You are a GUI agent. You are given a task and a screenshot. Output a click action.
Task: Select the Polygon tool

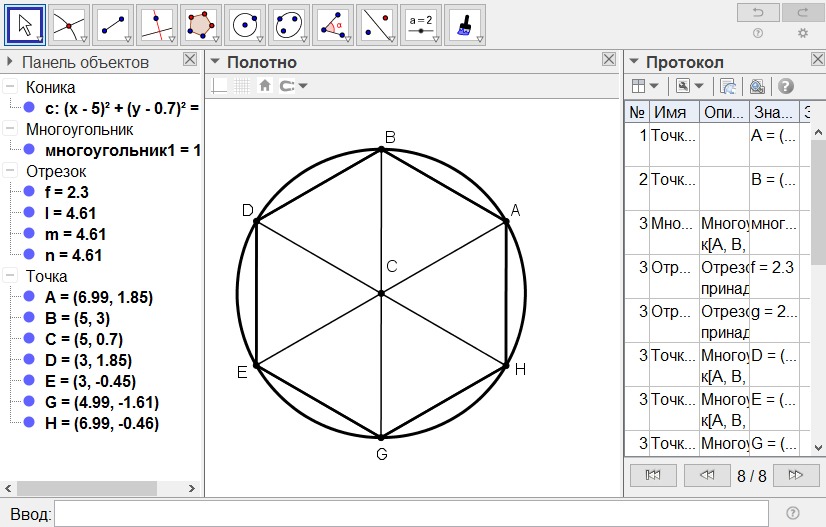click(x=201, y=24)
